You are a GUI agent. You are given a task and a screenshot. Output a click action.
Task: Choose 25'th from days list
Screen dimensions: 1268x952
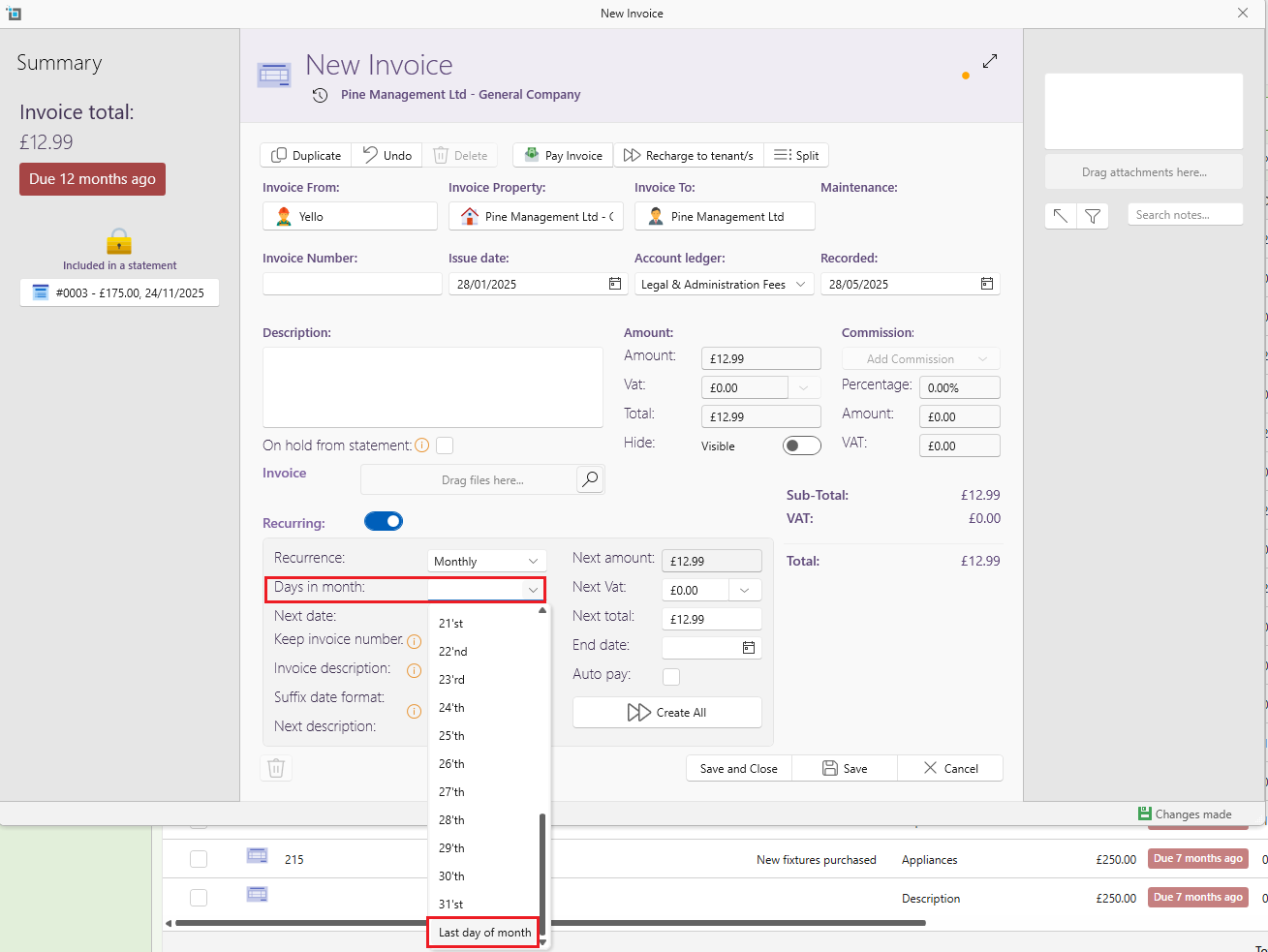[451, 736]
